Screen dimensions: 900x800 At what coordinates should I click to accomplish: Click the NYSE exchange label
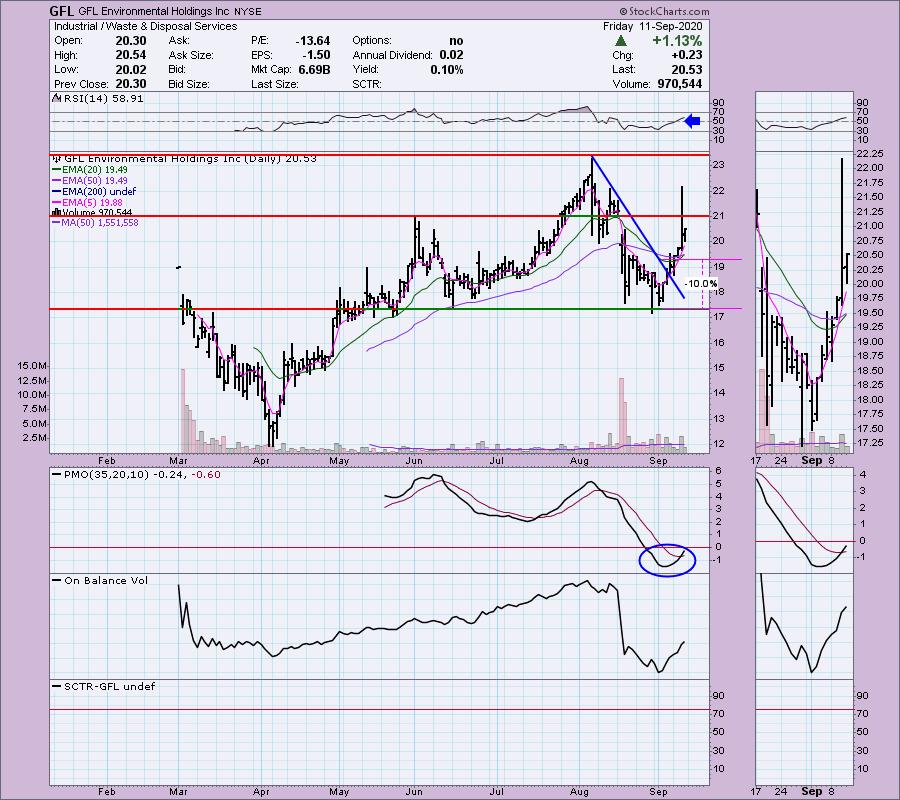pyautogui.click(x=247, y=11)
